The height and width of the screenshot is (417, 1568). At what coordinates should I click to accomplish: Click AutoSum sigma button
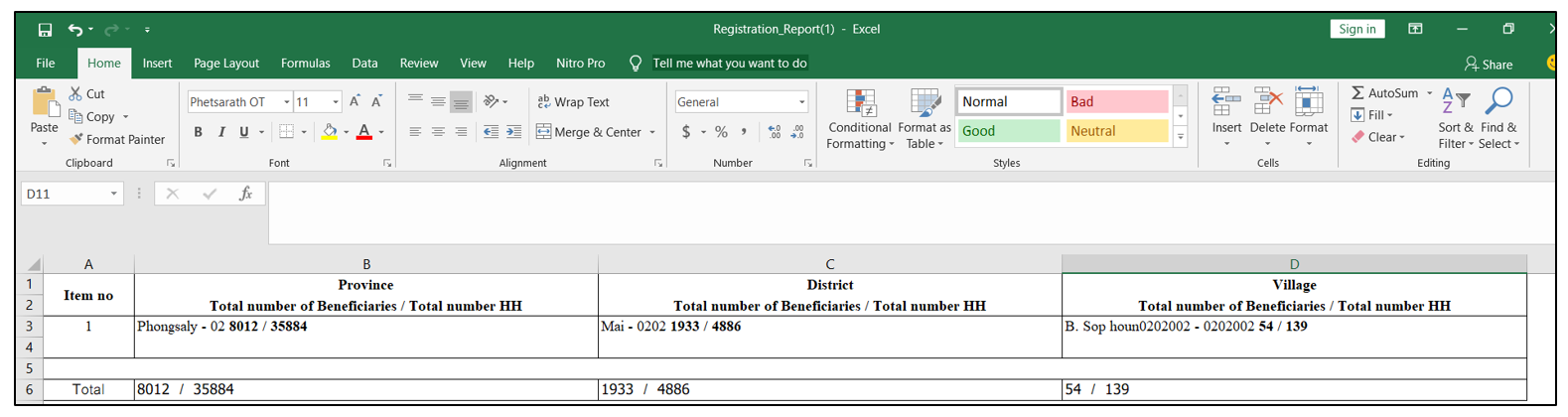[x=1384, y=93]
